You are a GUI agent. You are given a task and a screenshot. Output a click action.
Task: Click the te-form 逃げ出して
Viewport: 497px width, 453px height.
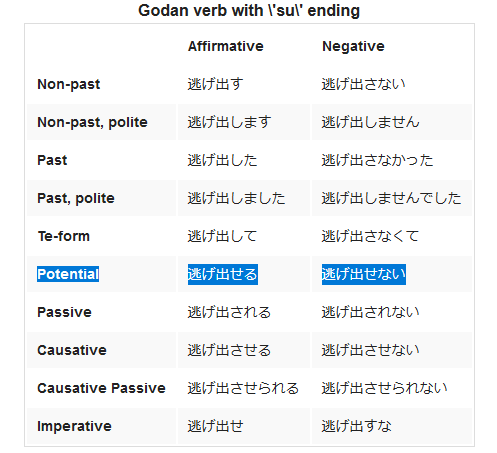click(x=222, y=236)
